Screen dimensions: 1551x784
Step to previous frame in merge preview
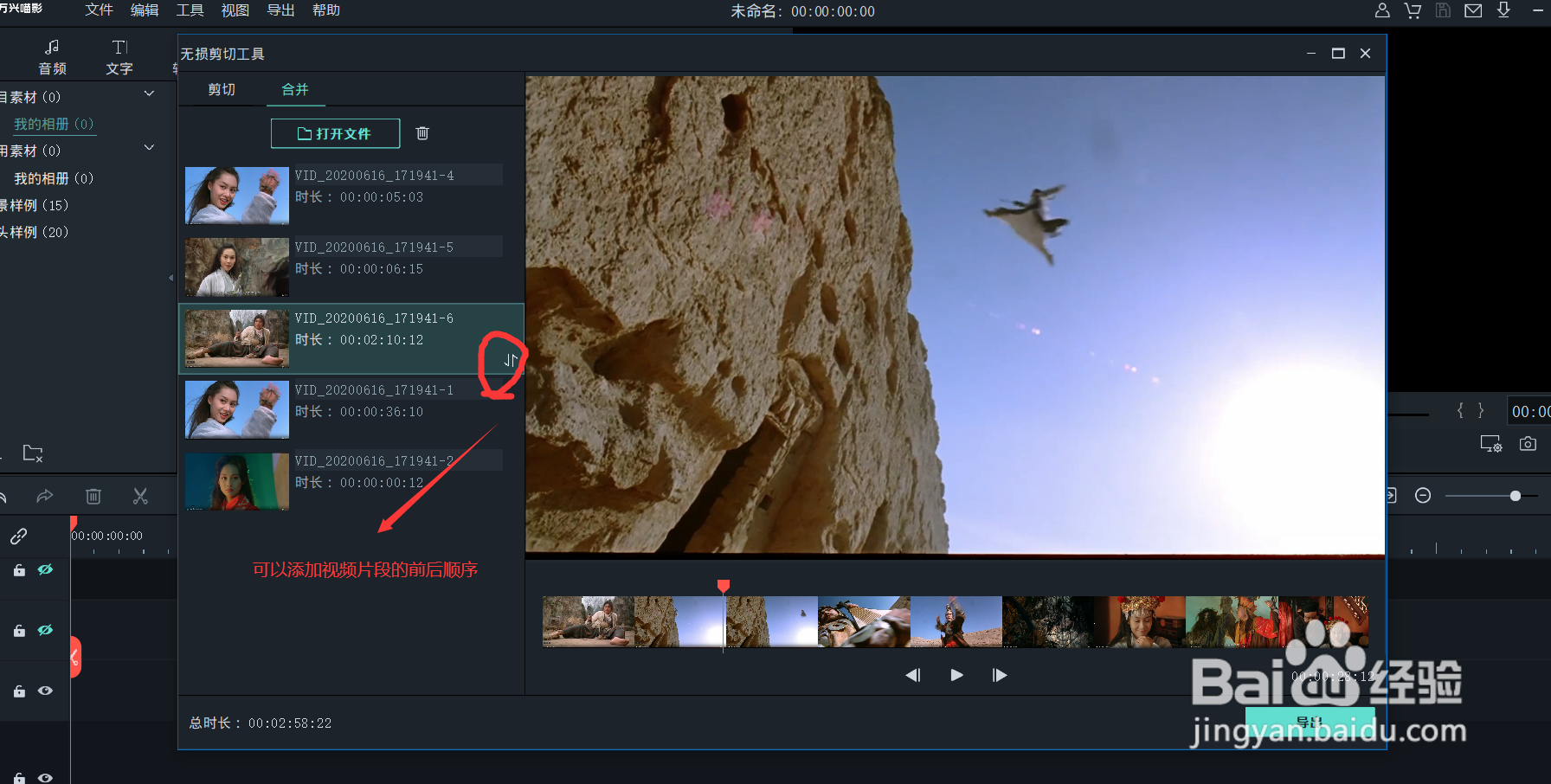pyautogui.click(x=913, y=675)
